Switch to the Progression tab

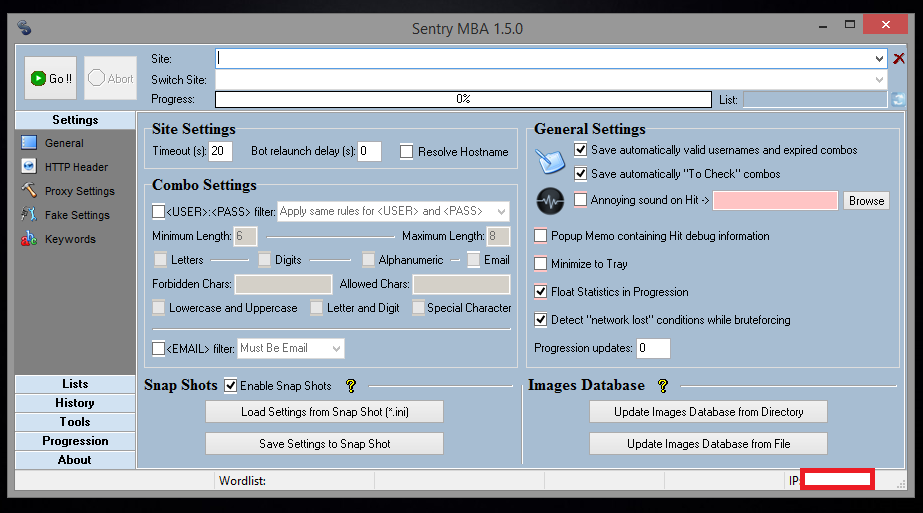pyautogui.click(x=75, y=441)
